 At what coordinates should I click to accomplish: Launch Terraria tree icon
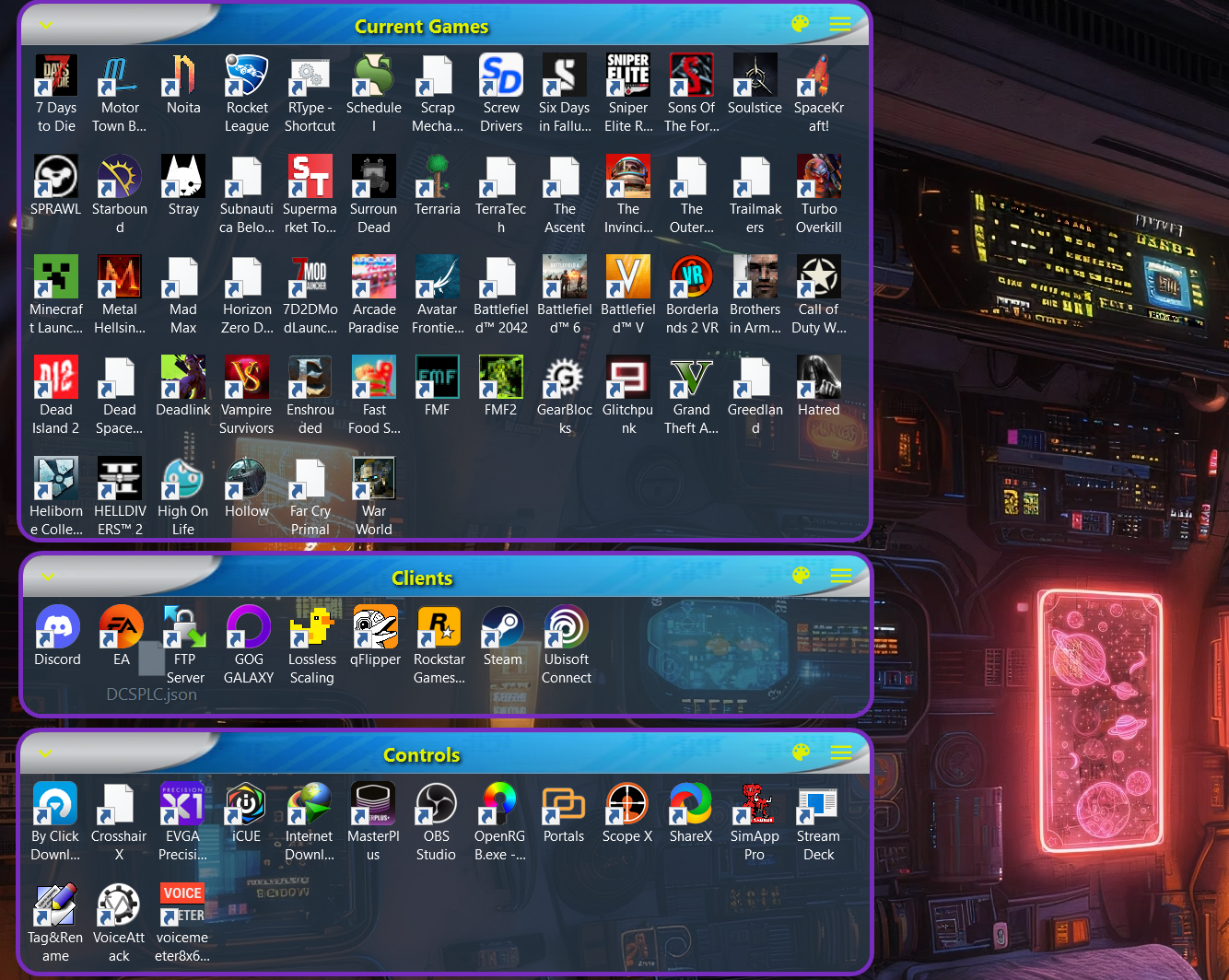pyautogui.click(x=438, y=177)
